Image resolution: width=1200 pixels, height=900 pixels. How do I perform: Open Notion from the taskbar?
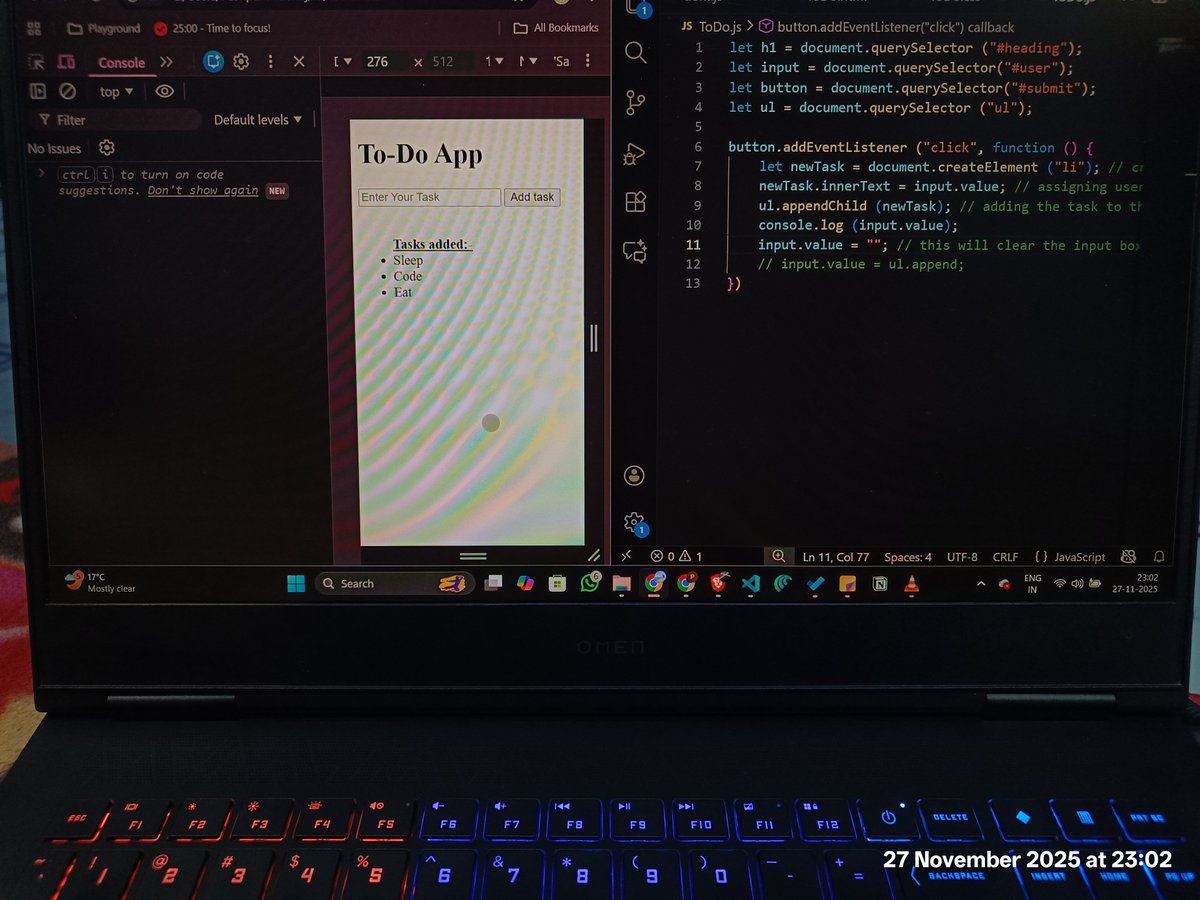[880, 583]
